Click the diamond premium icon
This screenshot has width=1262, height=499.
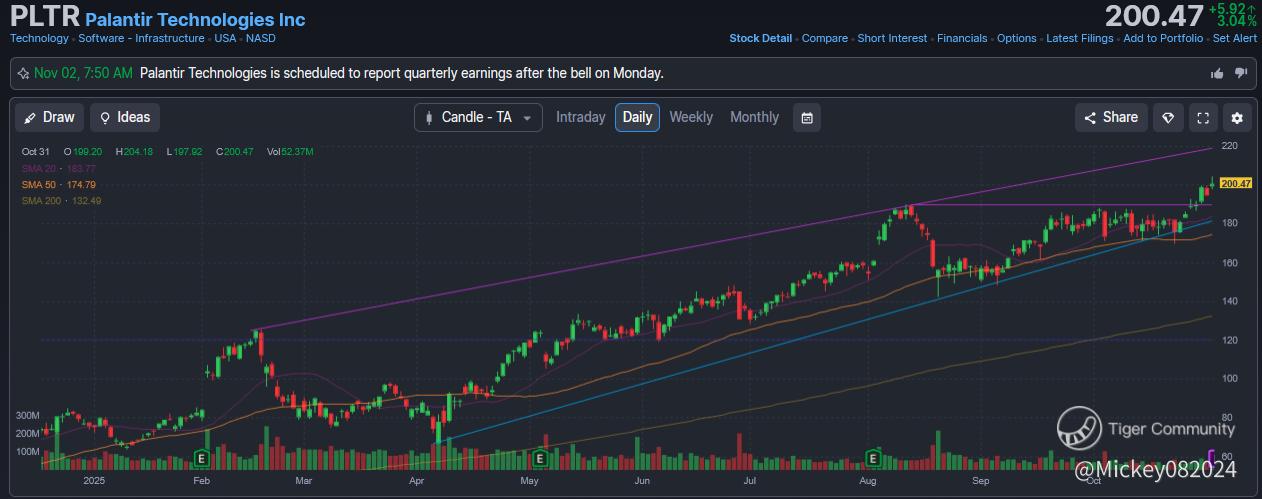[x=1168, y=117]
